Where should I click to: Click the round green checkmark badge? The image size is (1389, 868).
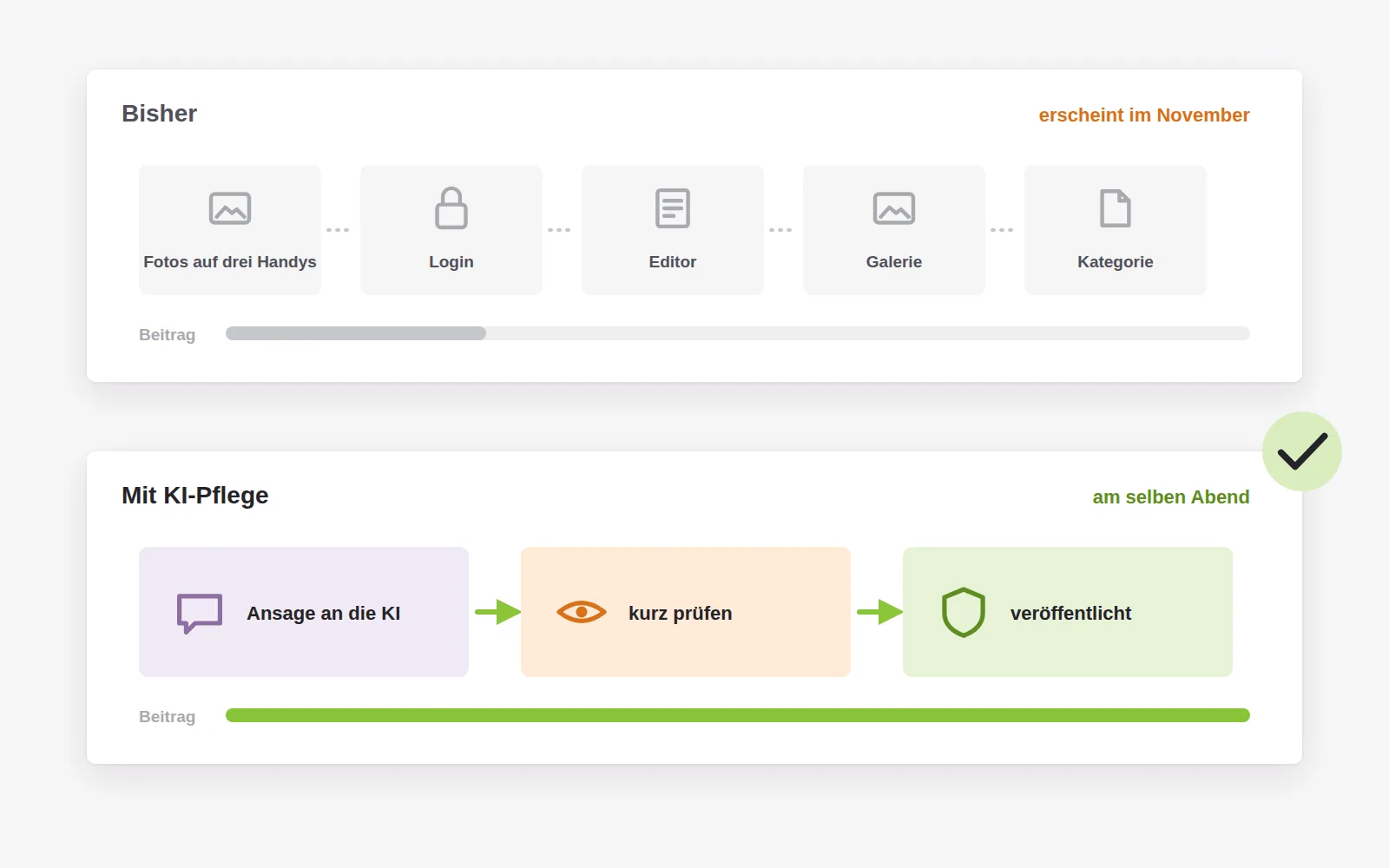point(1302,451)
